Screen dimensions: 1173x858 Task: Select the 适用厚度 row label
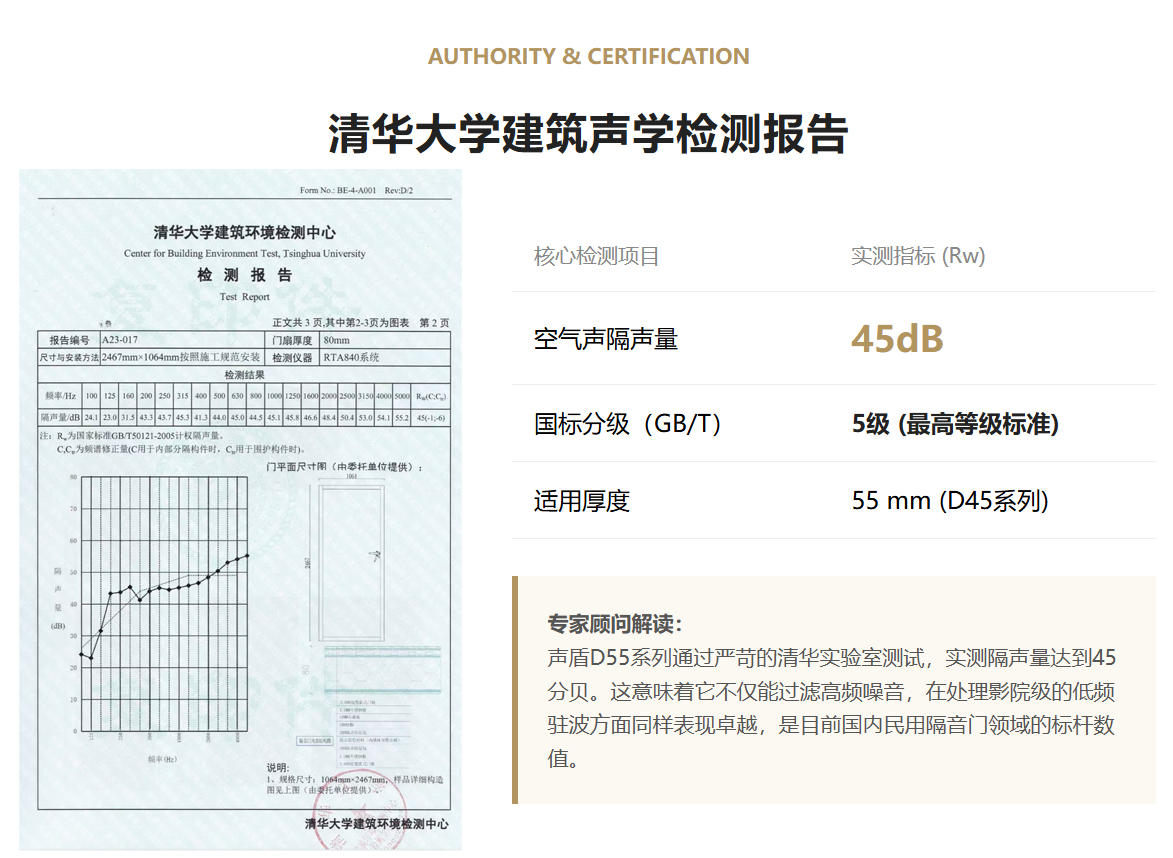coord(582,500)
